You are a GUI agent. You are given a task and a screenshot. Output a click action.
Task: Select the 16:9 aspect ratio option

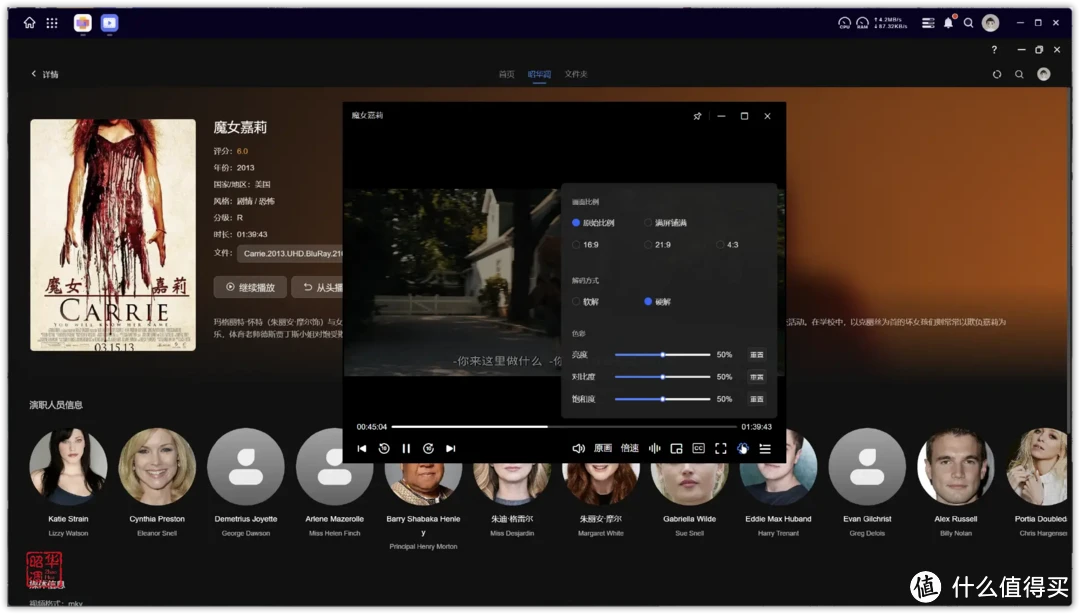(577, 244)
